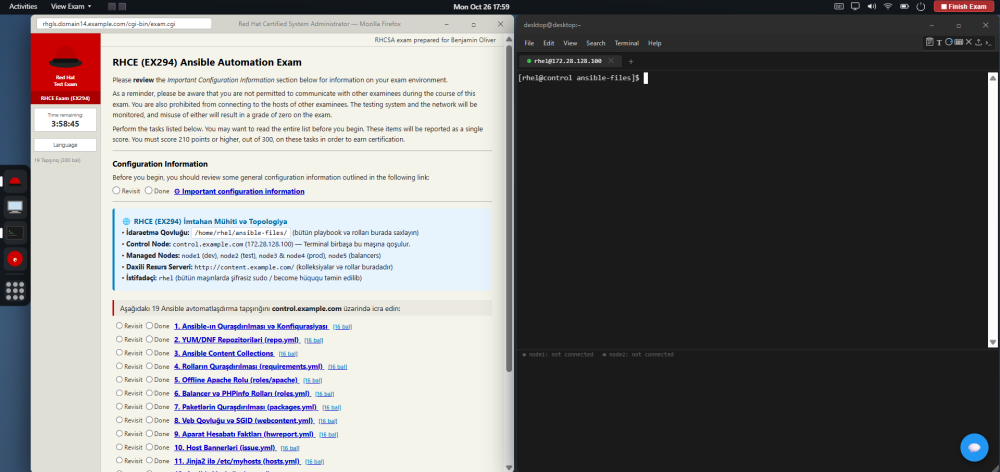Select Revisit for task 1 Ansible-ın Quraşdırılması
The height and width of the screenshot is (472, 1000).
pos(119,326)
